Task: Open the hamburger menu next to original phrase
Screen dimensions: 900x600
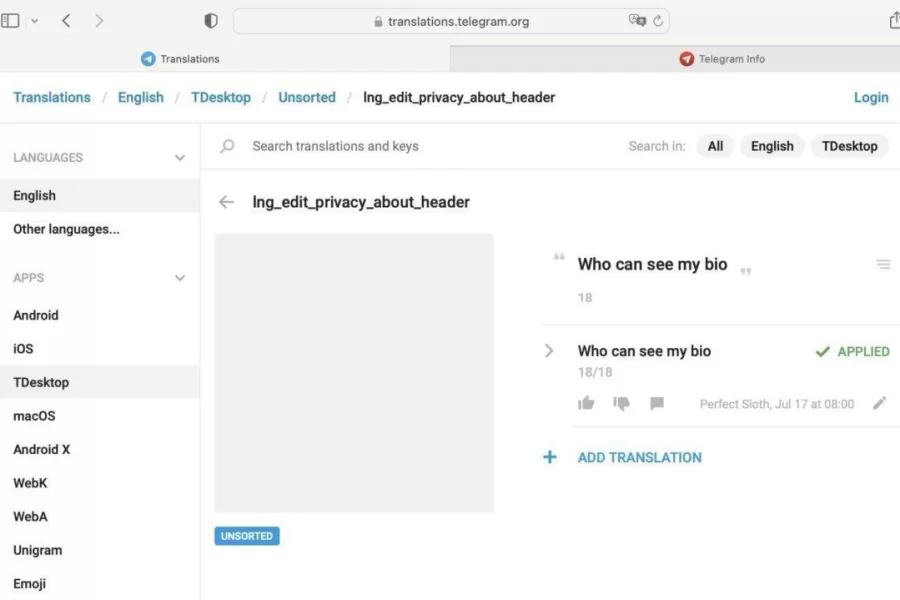Action: [x=883, y=264]
